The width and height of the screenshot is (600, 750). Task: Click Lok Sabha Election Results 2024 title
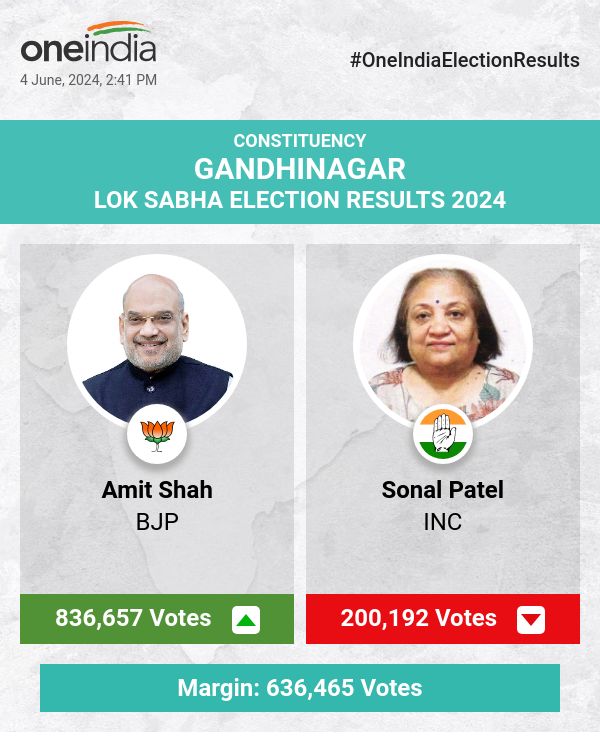(x=300, y=199)
